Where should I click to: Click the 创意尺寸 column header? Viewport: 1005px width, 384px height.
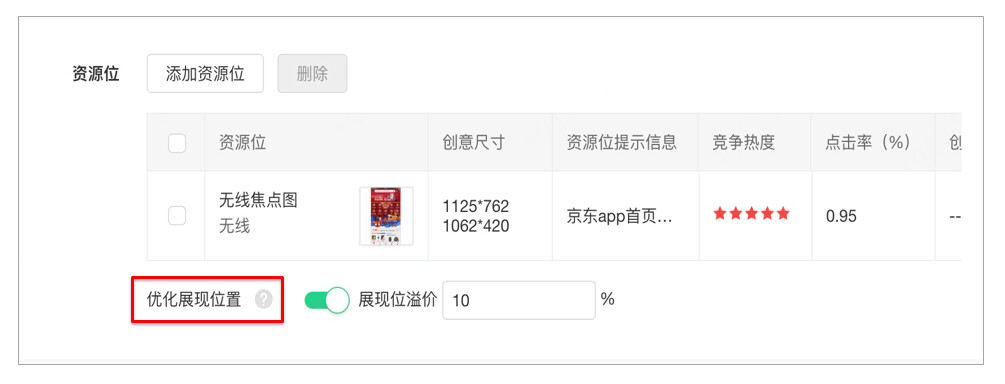(x=474, y=142)
